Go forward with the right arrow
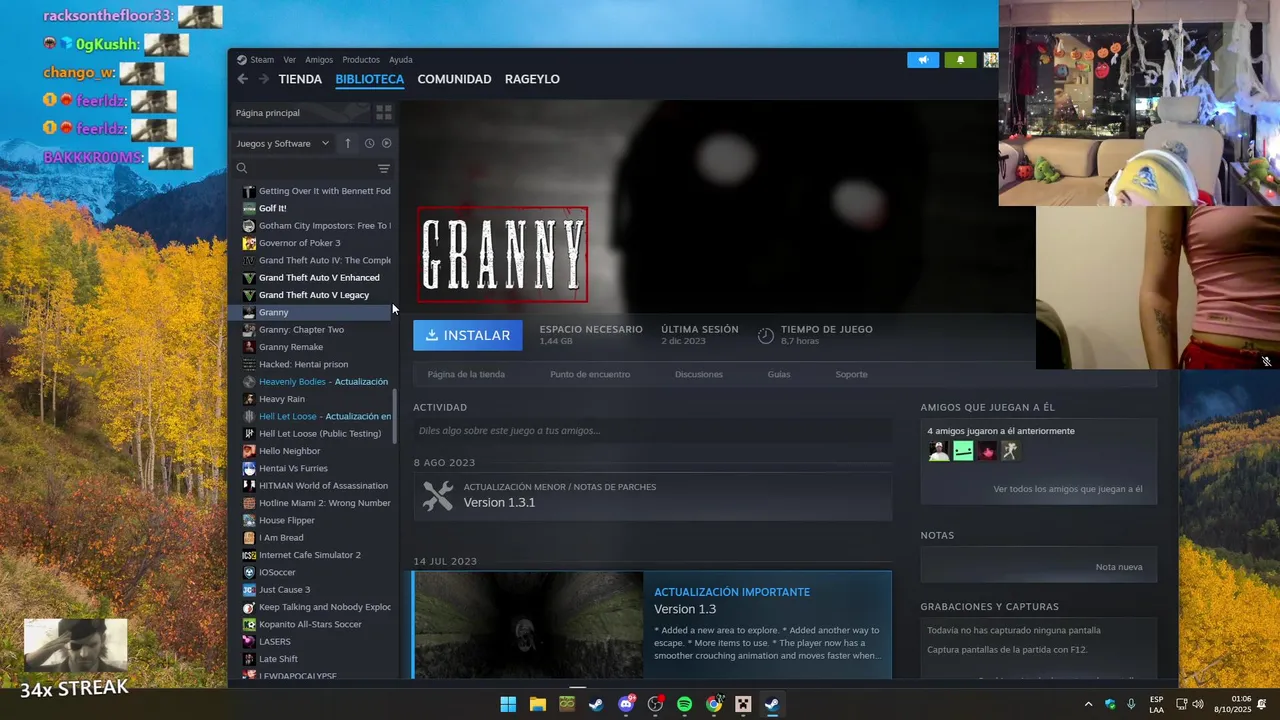1280x720 pixels. 263,79
